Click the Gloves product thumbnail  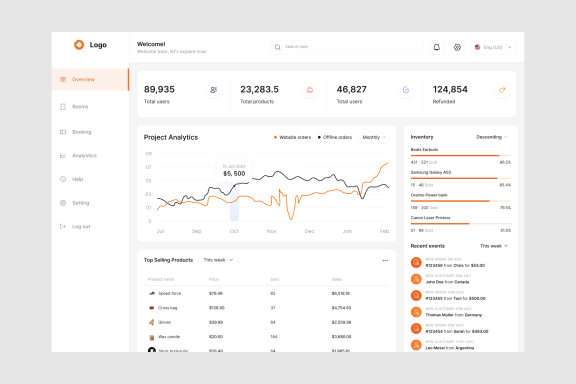pos(152,322)
